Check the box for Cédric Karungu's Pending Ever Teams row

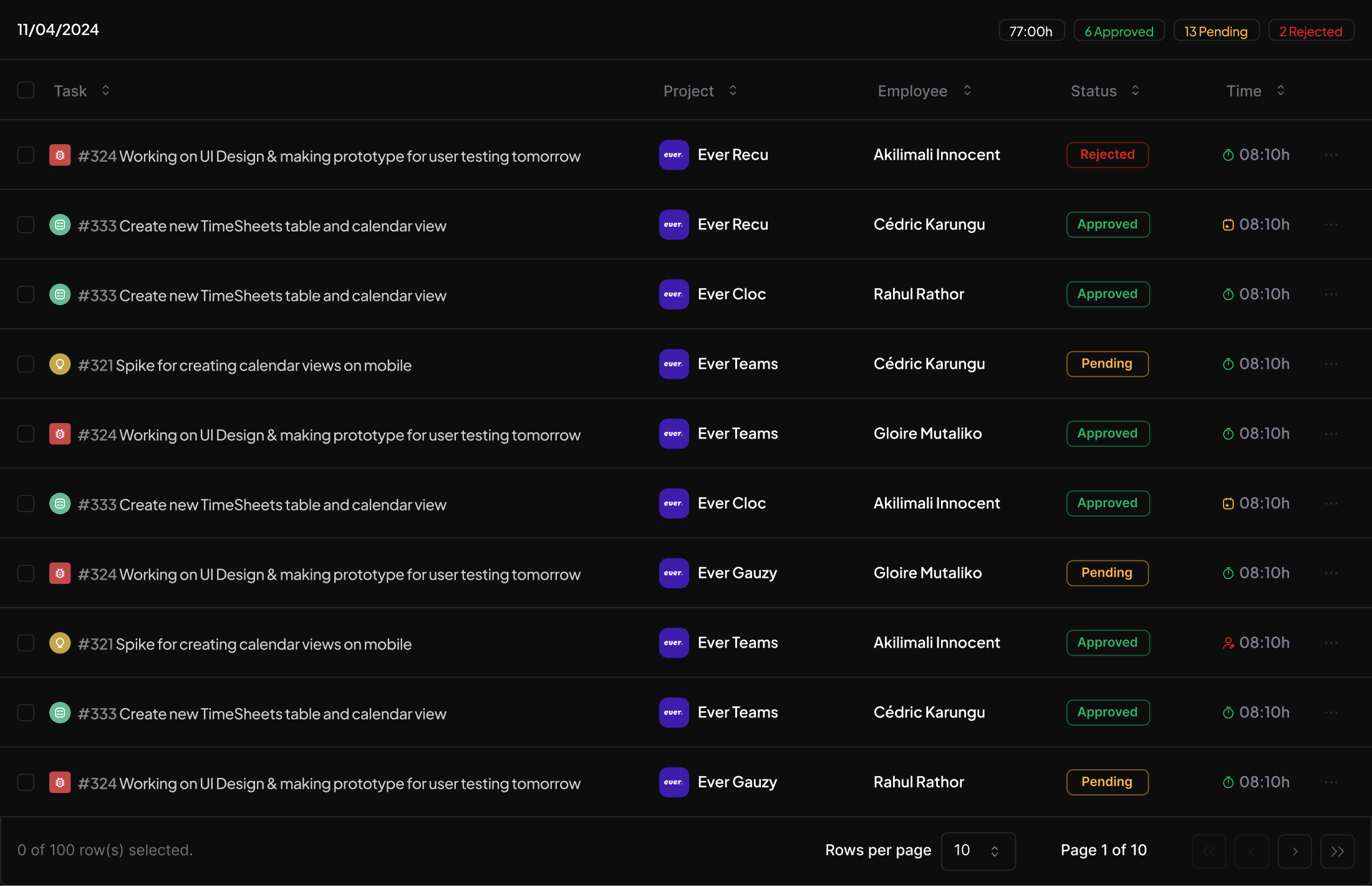click(x=26, y=364)
